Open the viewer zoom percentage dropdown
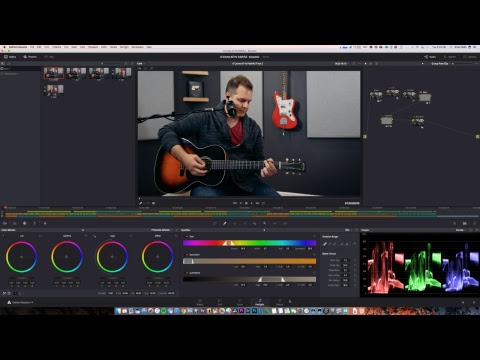 pos(140,63)
